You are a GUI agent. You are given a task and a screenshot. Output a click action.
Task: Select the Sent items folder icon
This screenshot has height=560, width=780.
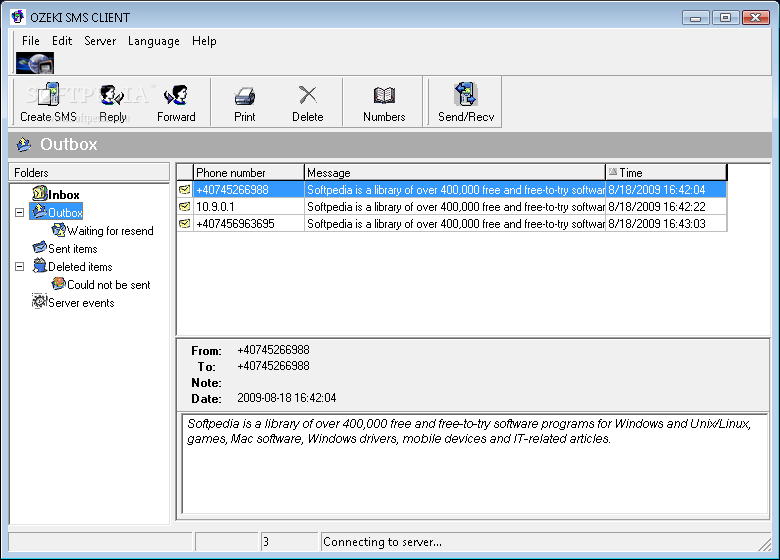39,248
